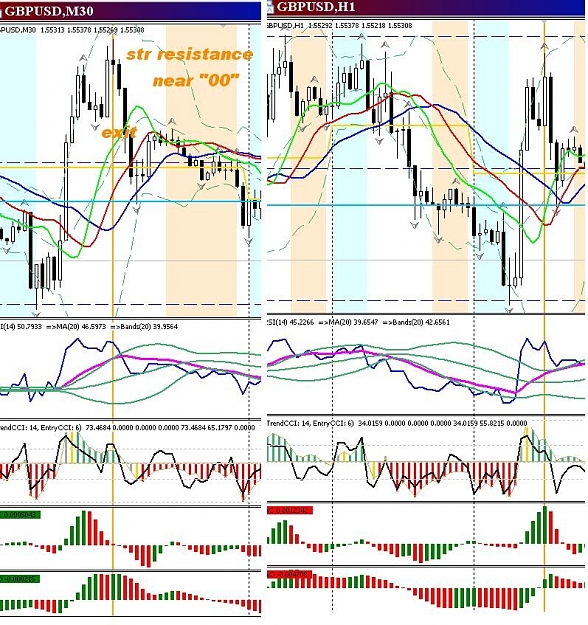Click the H1 RSI value "45.2266"
Viewport: 588px width, 625px height.
click(x=301, y=322)
